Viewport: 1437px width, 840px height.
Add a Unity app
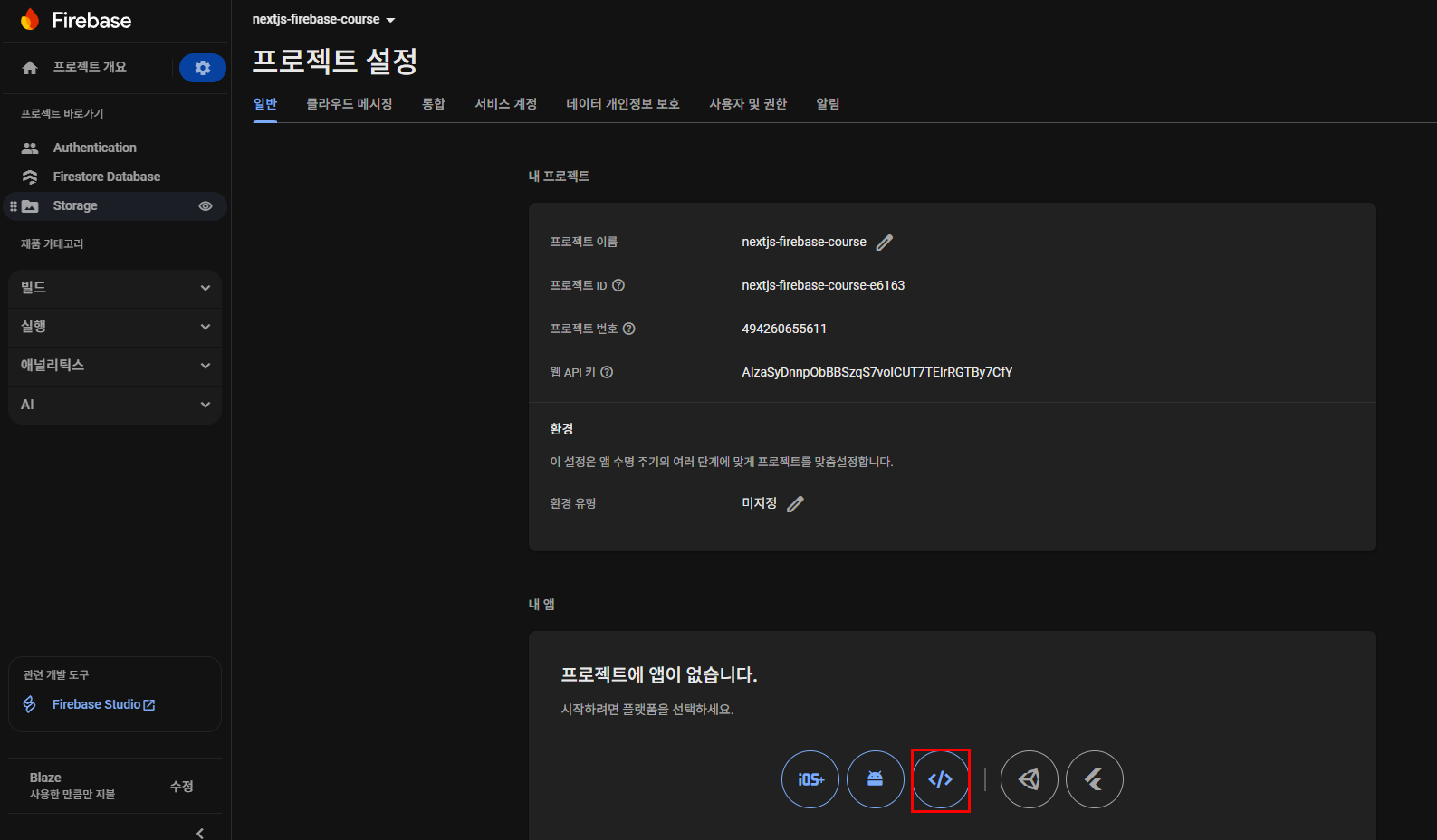pyautogui.click(x=1030, y=779)
